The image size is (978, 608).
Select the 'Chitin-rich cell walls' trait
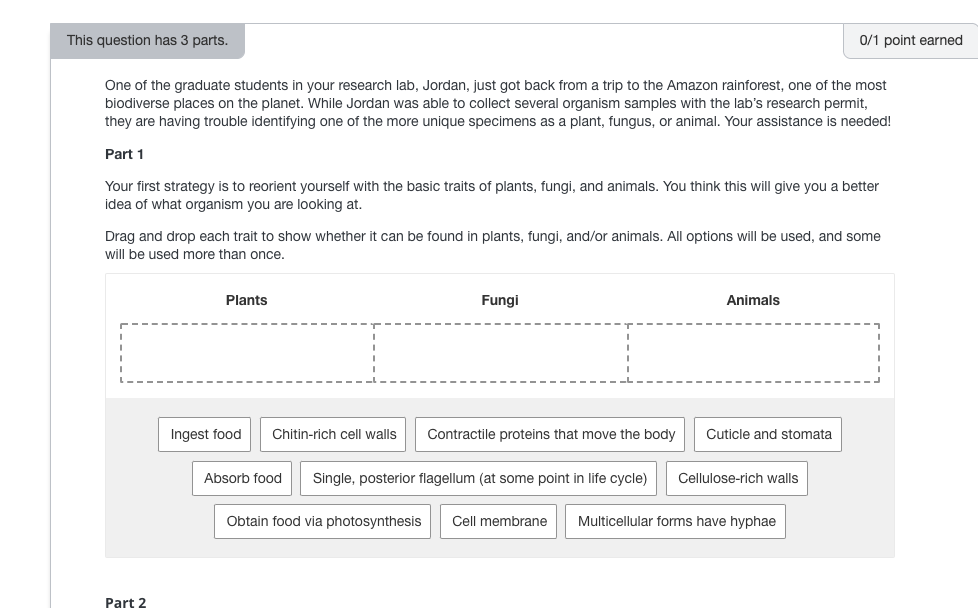(334, 434)
